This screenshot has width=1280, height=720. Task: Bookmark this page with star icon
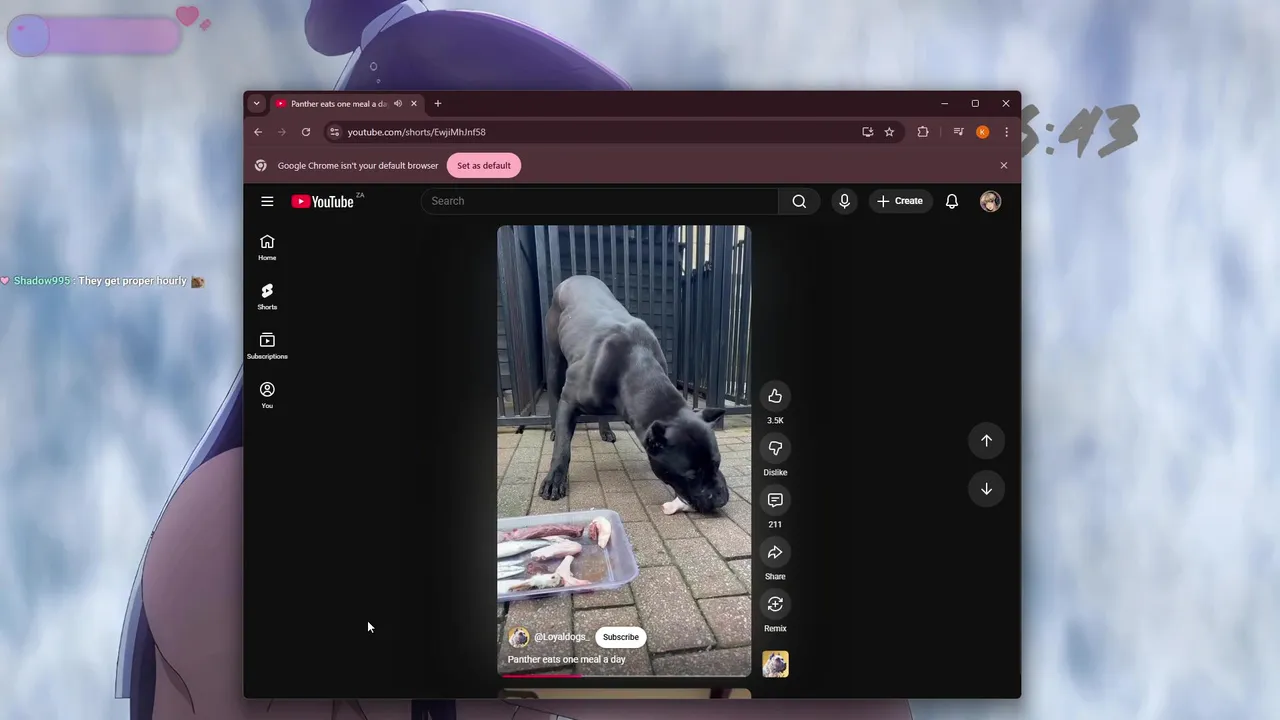pos(889,132)
